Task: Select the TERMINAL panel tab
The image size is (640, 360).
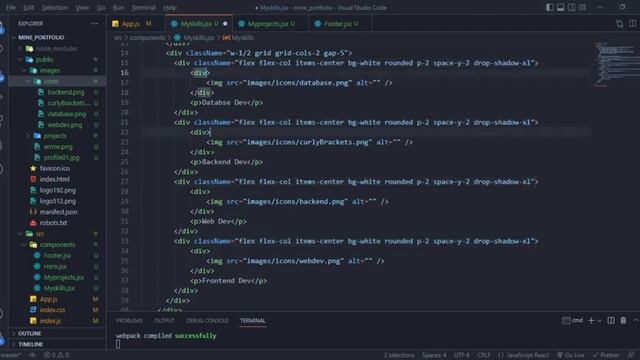Action: click(253, 321)
